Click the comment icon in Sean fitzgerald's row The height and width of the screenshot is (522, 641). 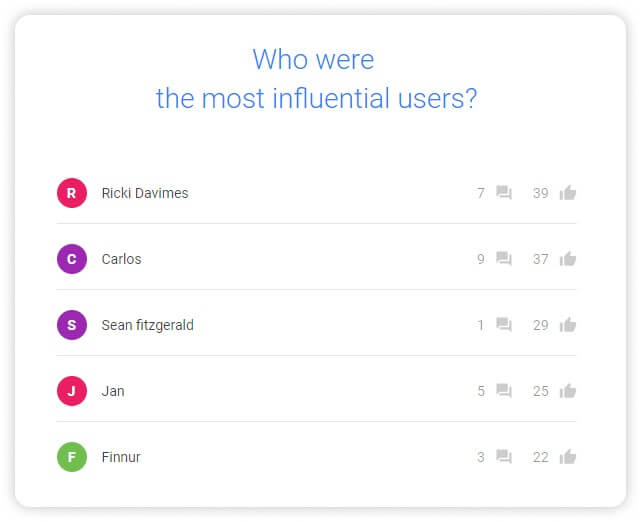click(x=504, y=325)
